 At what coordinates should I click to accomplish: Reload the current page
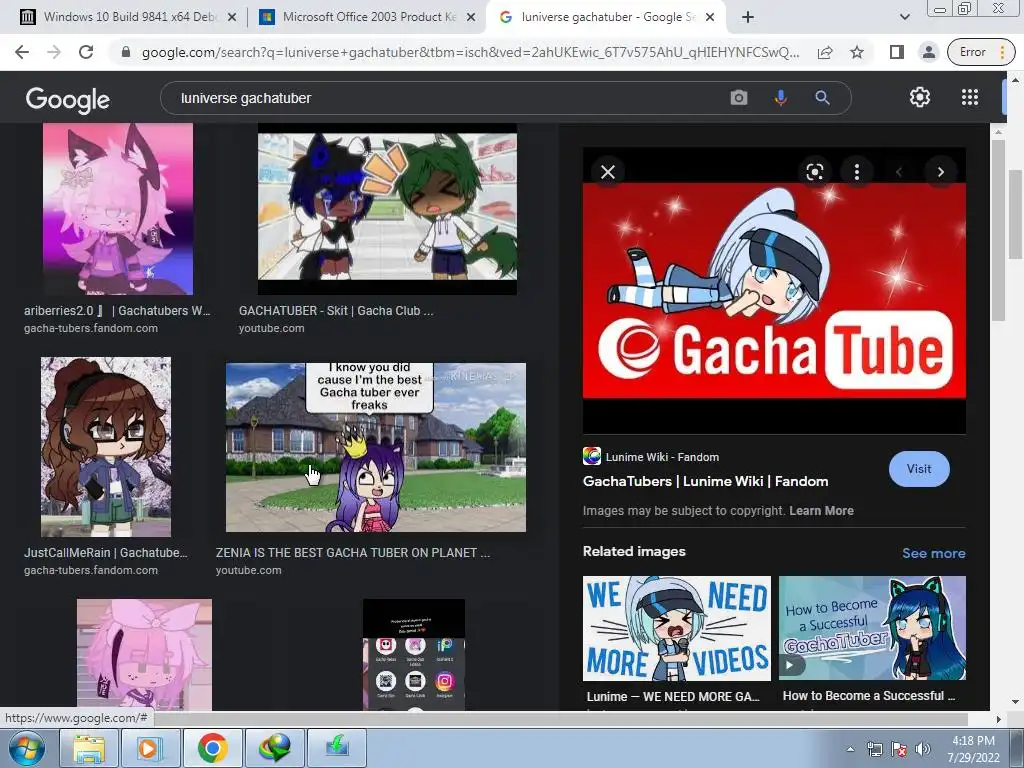[86, 52]
